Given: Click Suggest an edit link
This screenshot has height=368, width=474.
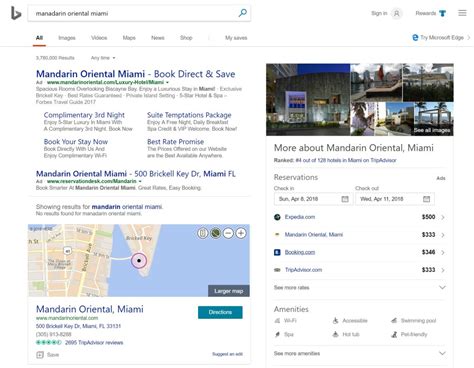Looking at the screenshot, I should (227, 354).
